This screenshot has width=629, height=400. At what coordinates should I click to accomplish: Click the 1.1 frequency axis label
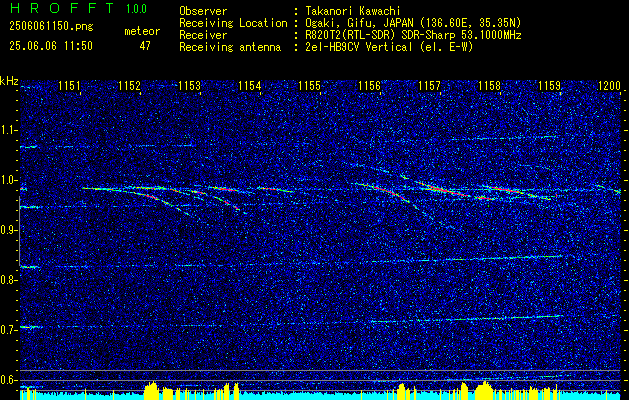pos(9,130)
